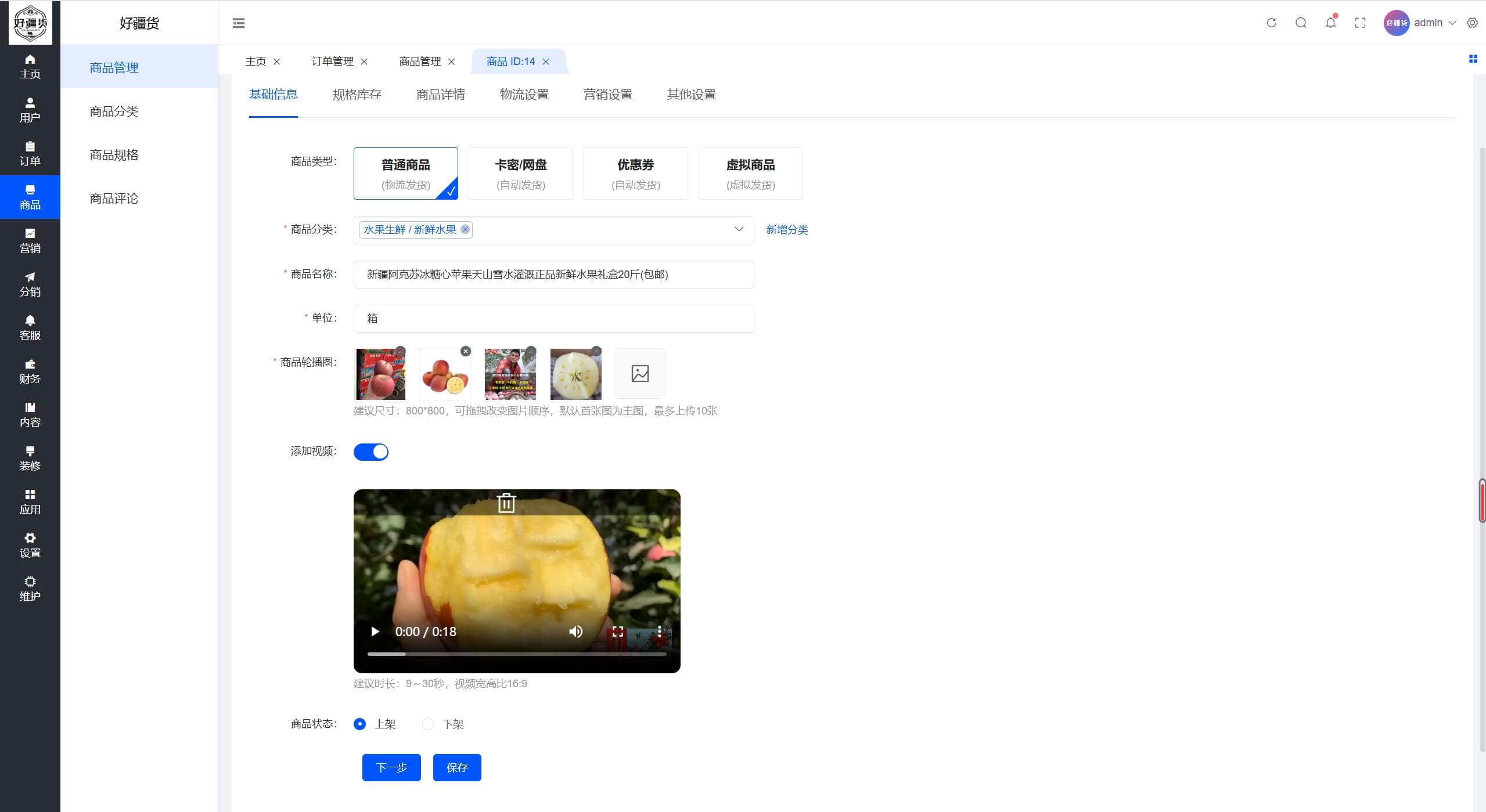The height and width of the screenshot is (812, 1486).
Task: Select the 下架 radio button
Action: click(x=428, y=724)
